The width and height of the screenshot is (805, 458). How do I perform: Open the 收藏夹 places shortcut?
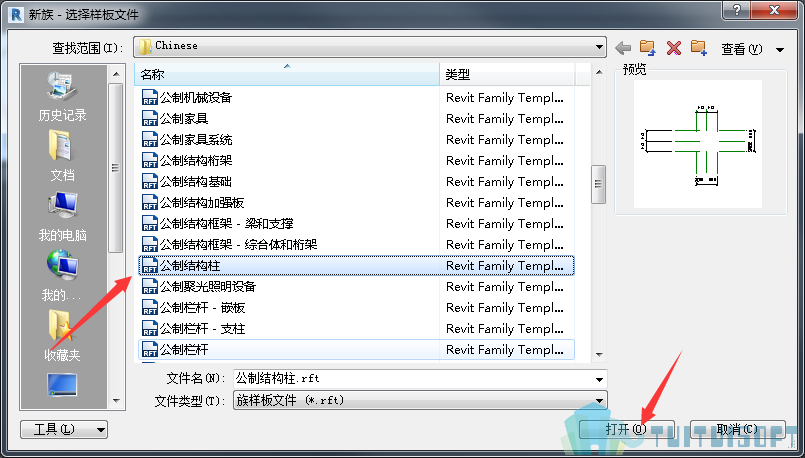[x=63, y=336]
